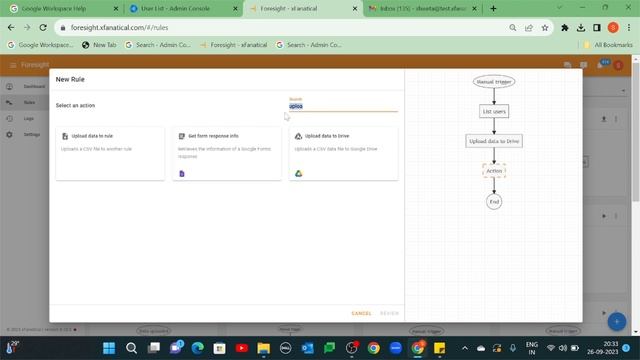Switch to the Inbox Gmail tab
640x360 pixels.
pos(422,9)
